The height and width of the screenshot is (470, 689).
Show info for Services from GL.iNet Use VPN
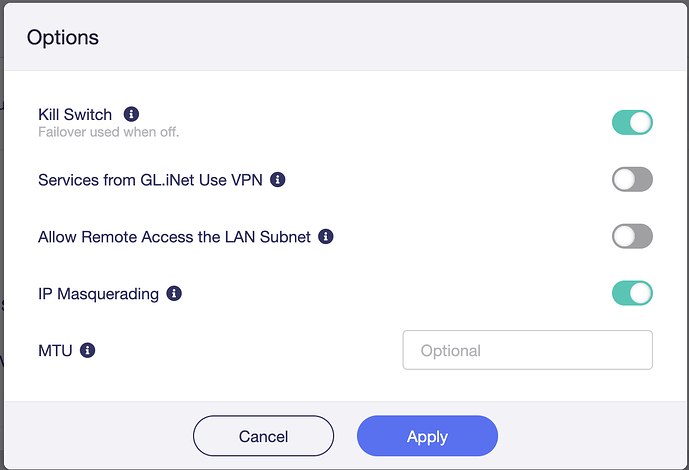[278, 180]
